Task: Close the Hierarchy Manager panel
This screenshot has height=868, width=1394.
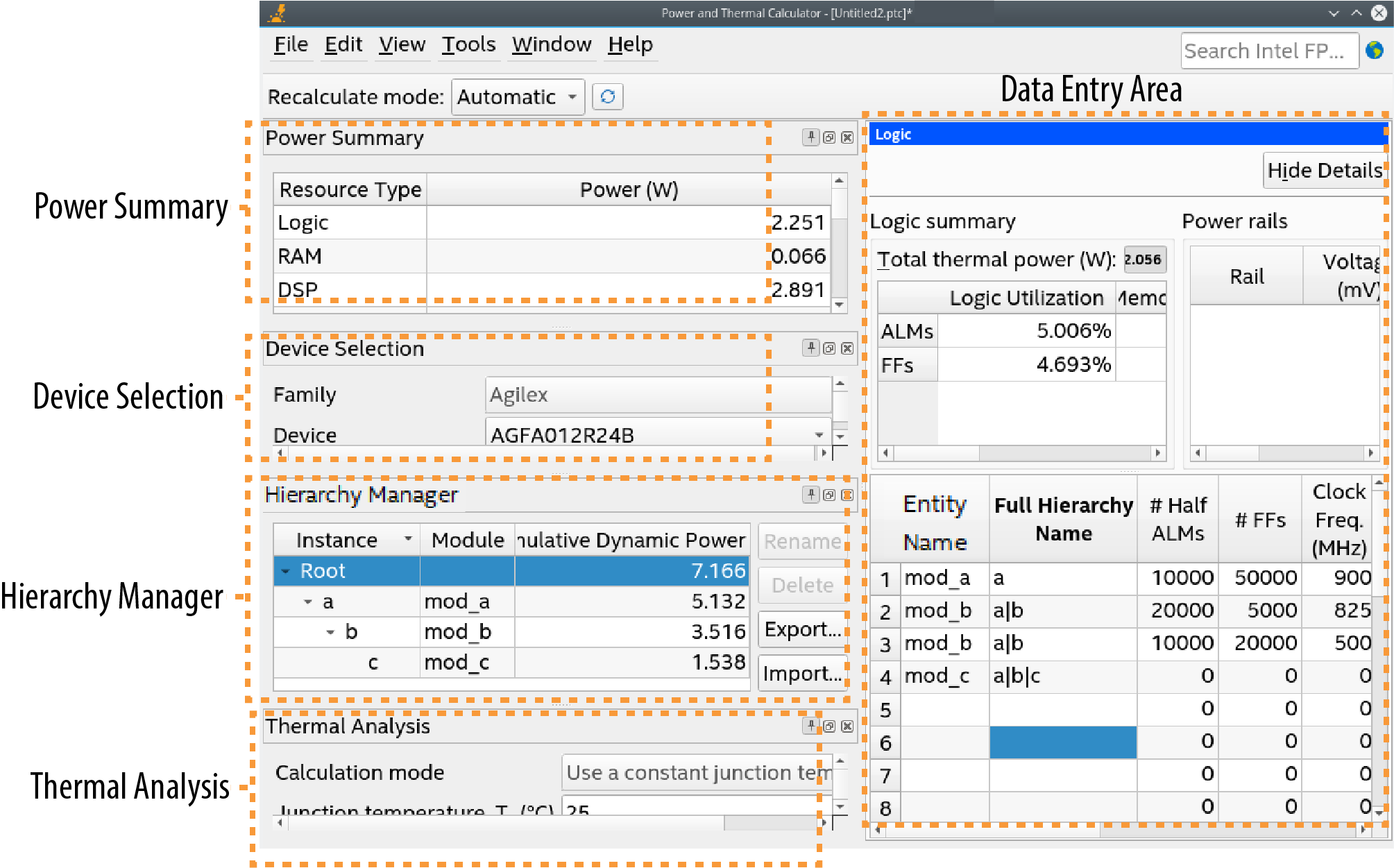Action: [847, 495]
